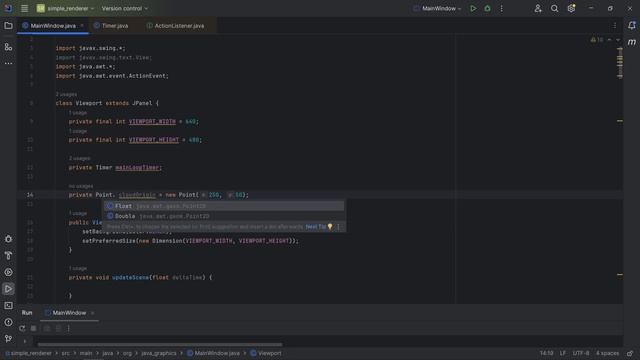
Task: Open the Structure tool window in left sidebar
Action: coord(8,47)
